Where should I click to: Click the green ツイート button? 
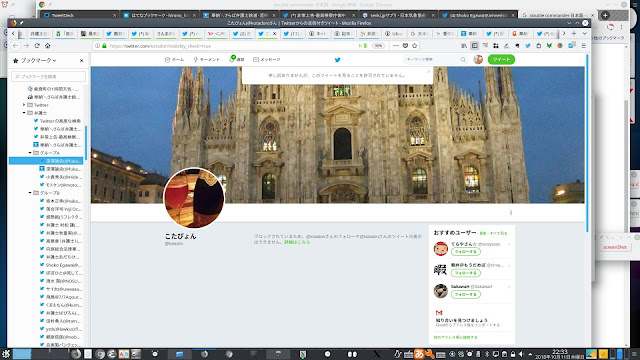pyautogui.click(x=501, y=60)
